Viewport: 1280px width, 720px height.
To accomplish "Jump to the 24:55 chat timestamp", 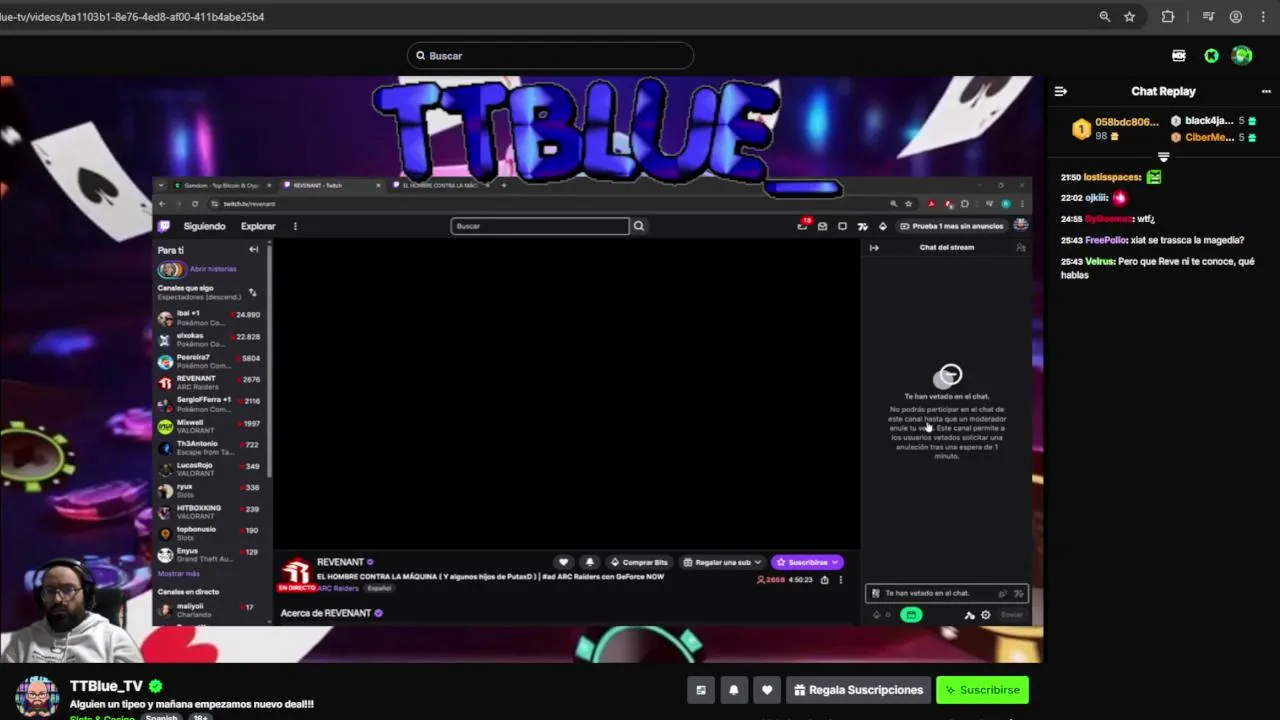I will pos(1071,219).
